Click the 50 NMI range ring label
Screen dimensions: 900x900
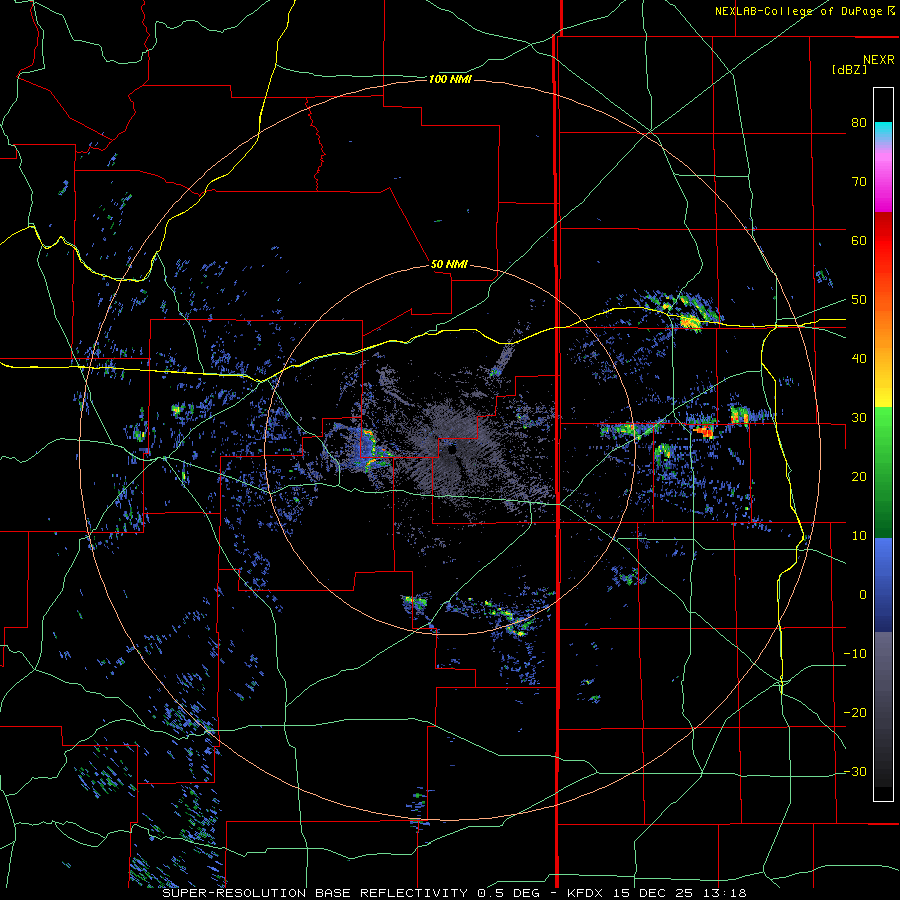point(449,265)
